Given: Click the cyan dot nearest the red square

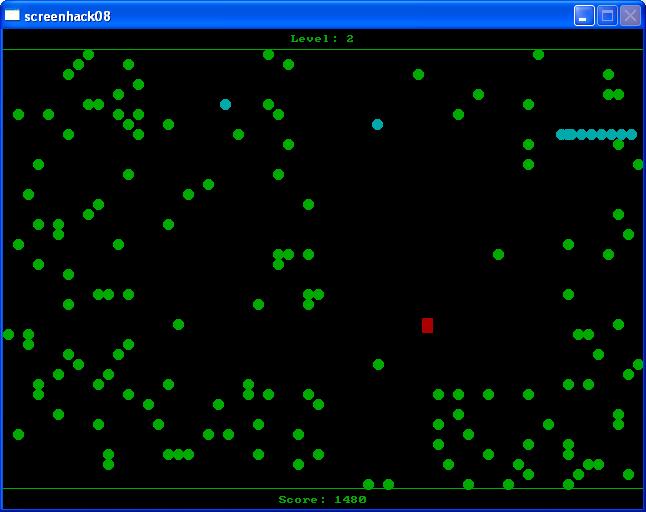Looking at the screenshot, I should click(377, 124).
